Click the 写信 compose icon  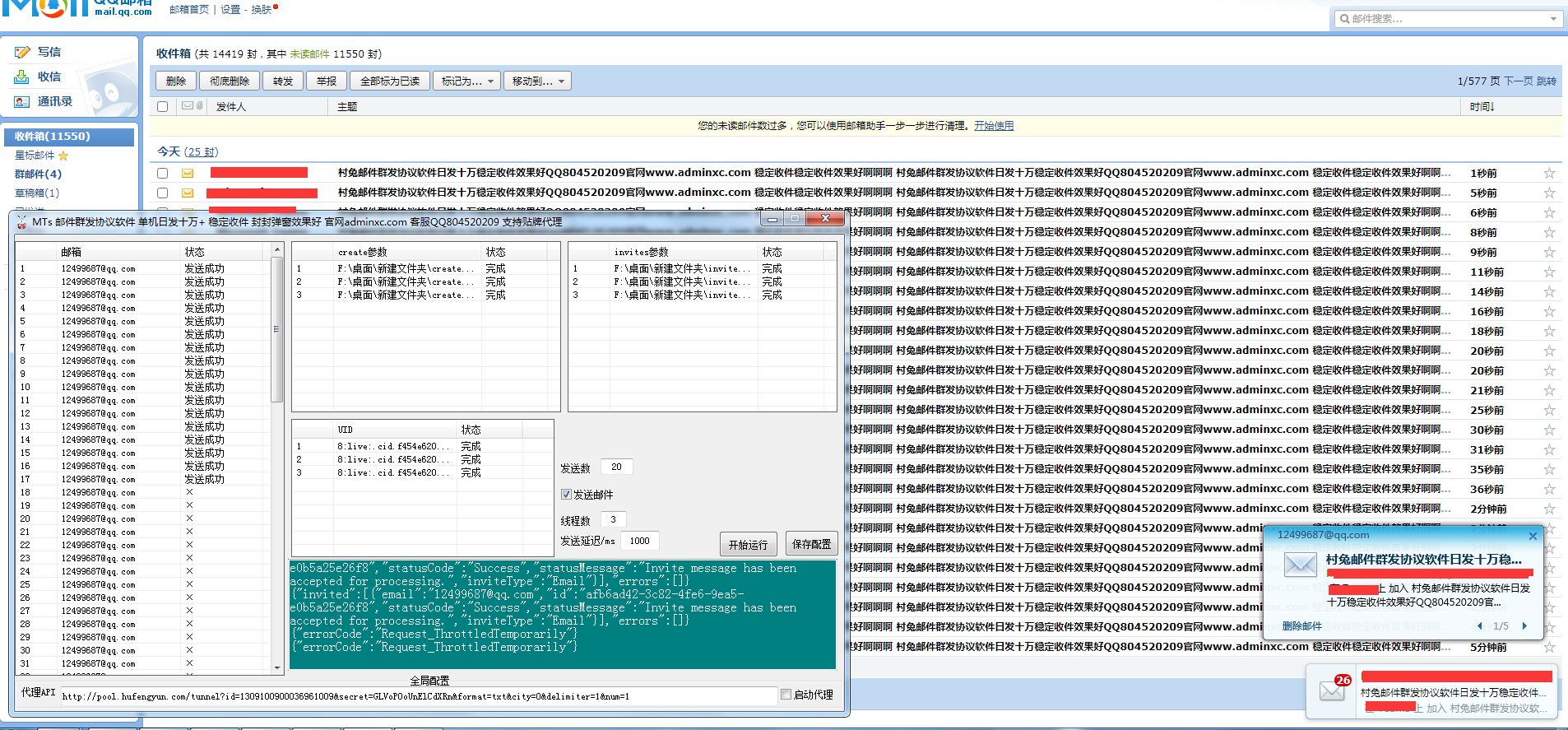[x=22, y=52]
